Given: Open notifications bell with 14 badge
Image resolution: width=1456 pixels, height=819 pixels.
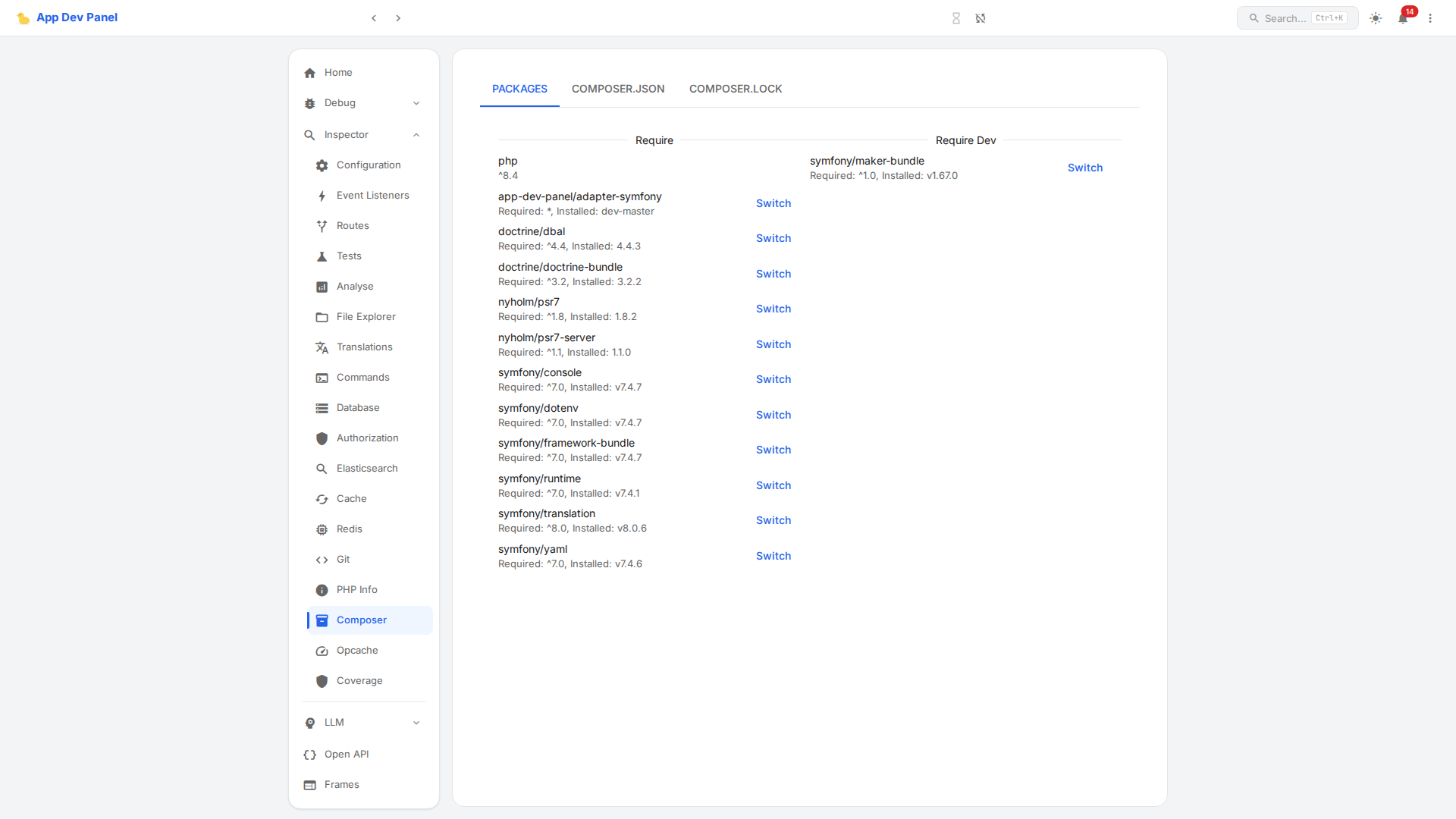Looking at the screenshot, I should pyautogui.click(x=1402, y=17).
